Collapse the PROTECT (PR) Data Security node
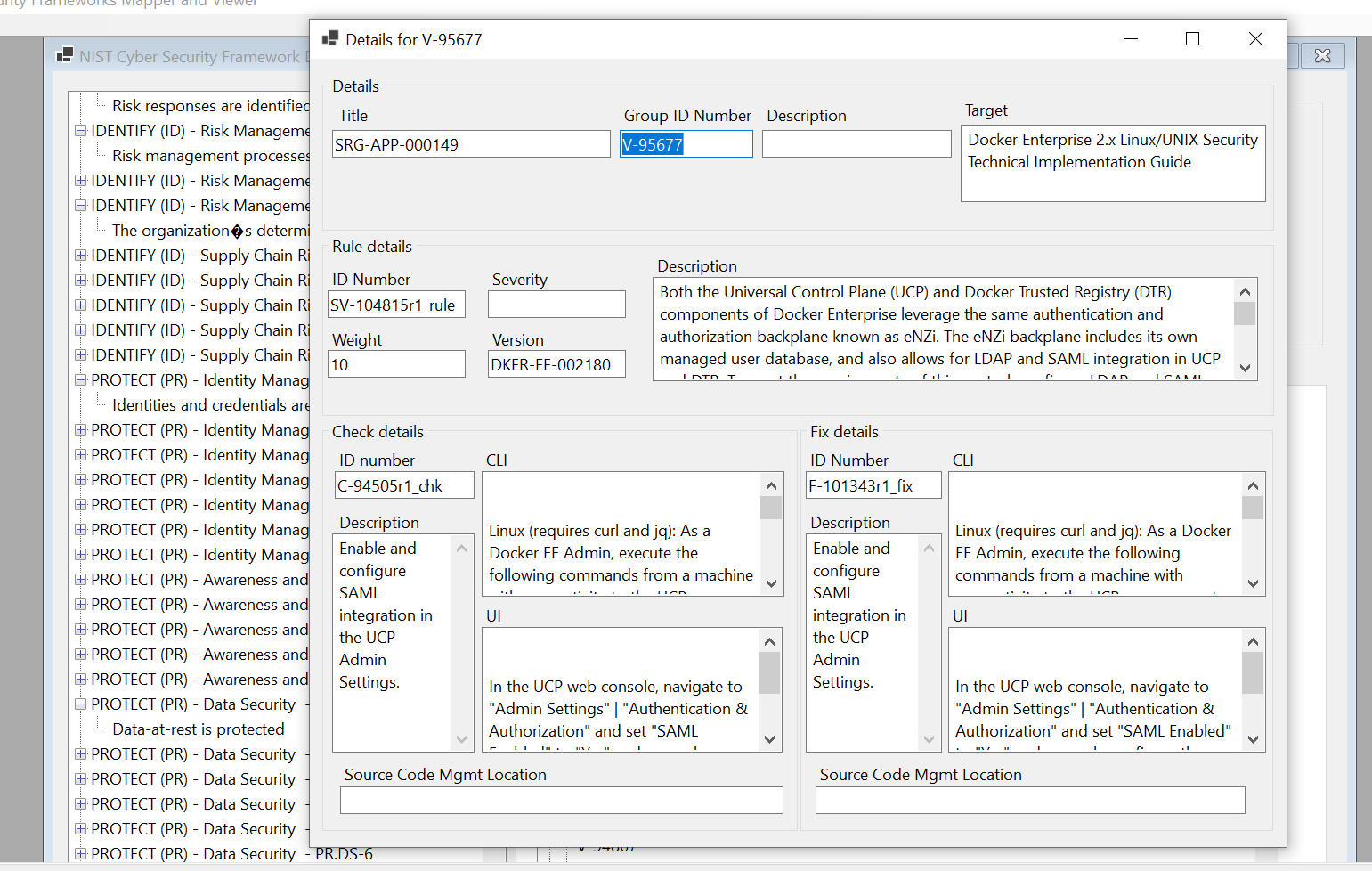Screen dimensions: 1372x871 pyautogui.click(x=80, y=704)
